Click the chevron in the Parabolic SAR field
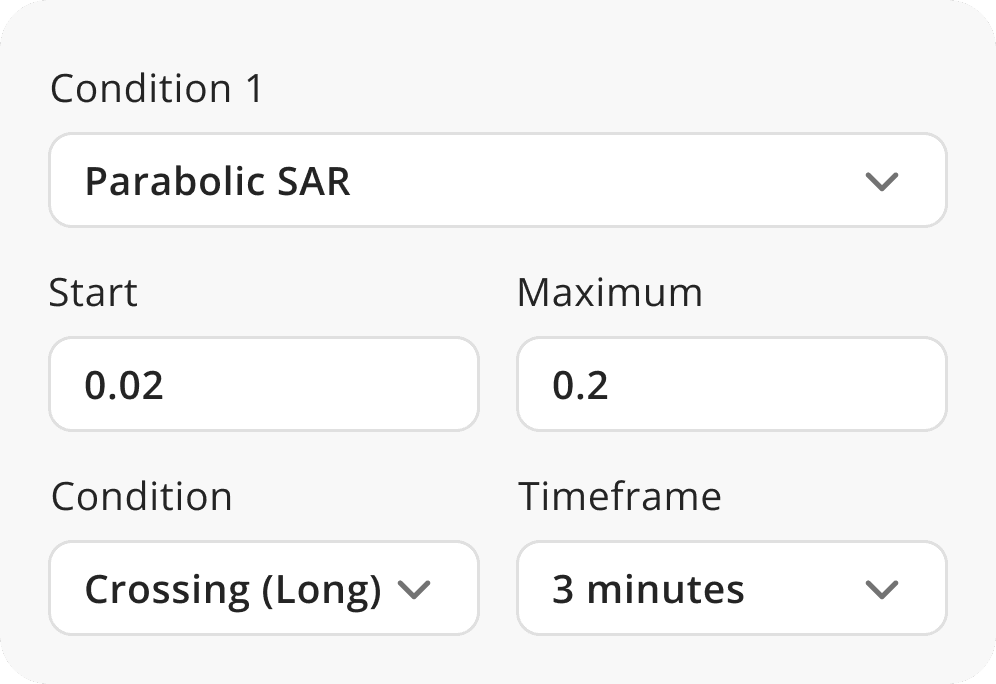996x684 pixels. [881, 182]
